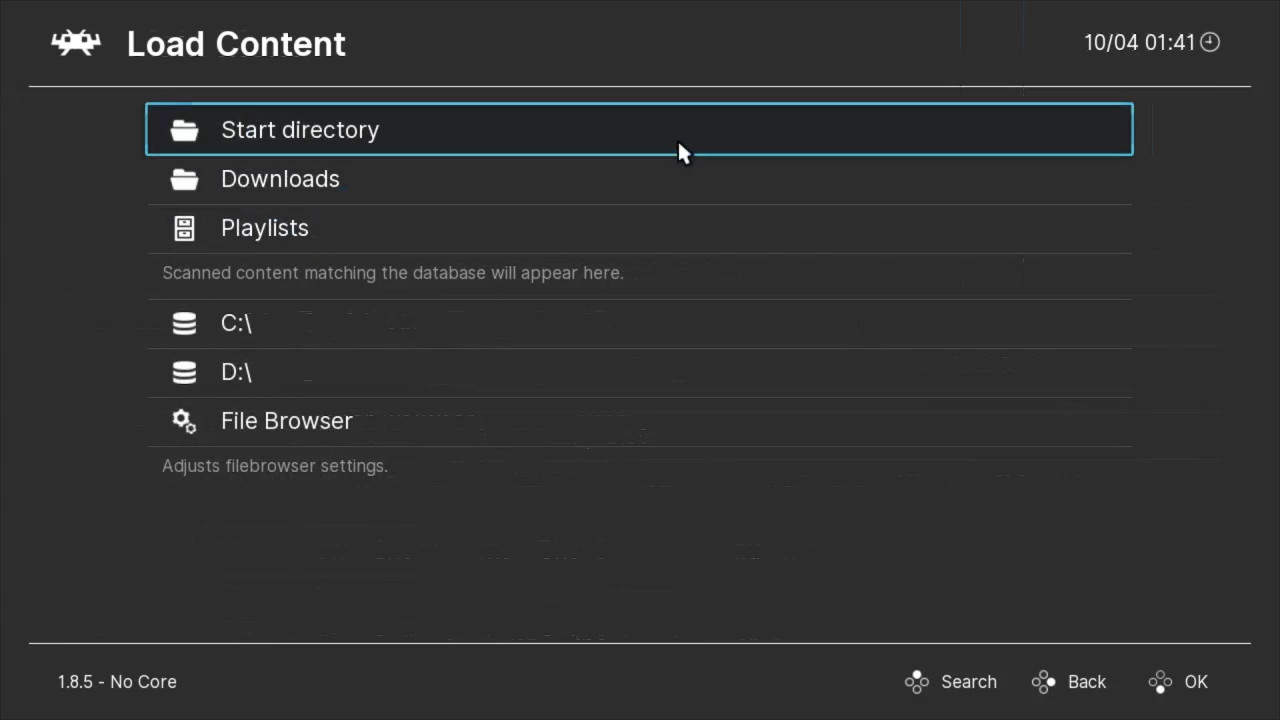Click the gamepad icon next to Search
This screenshot has width=1280, height=720.
pos(917,681)
